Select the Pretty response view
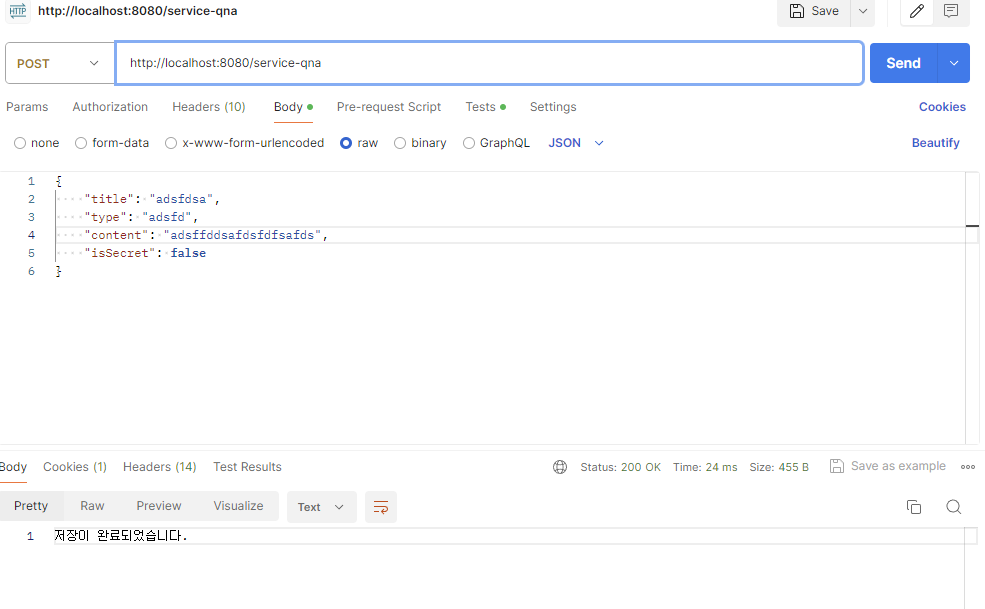The width and height of the screenshot is (985, 609). click(x=31, y=506)
